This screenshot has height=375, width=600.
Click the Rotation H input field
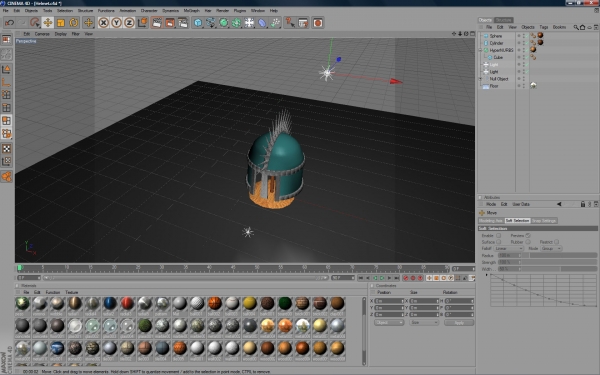(x=459, y=301)
